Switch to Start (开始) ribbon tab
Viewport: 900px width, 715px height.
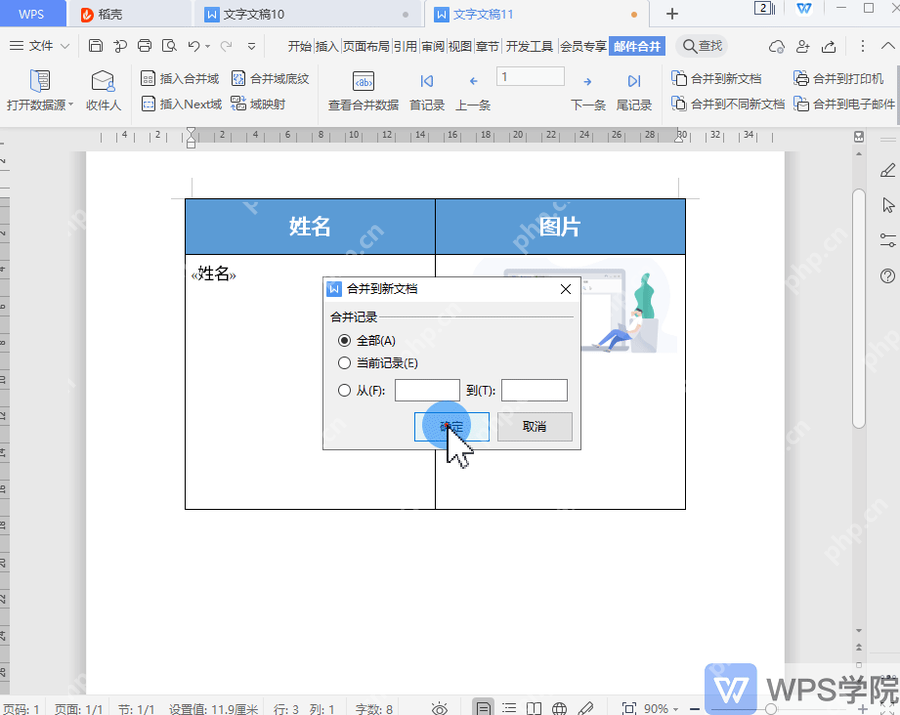point(300,46)
